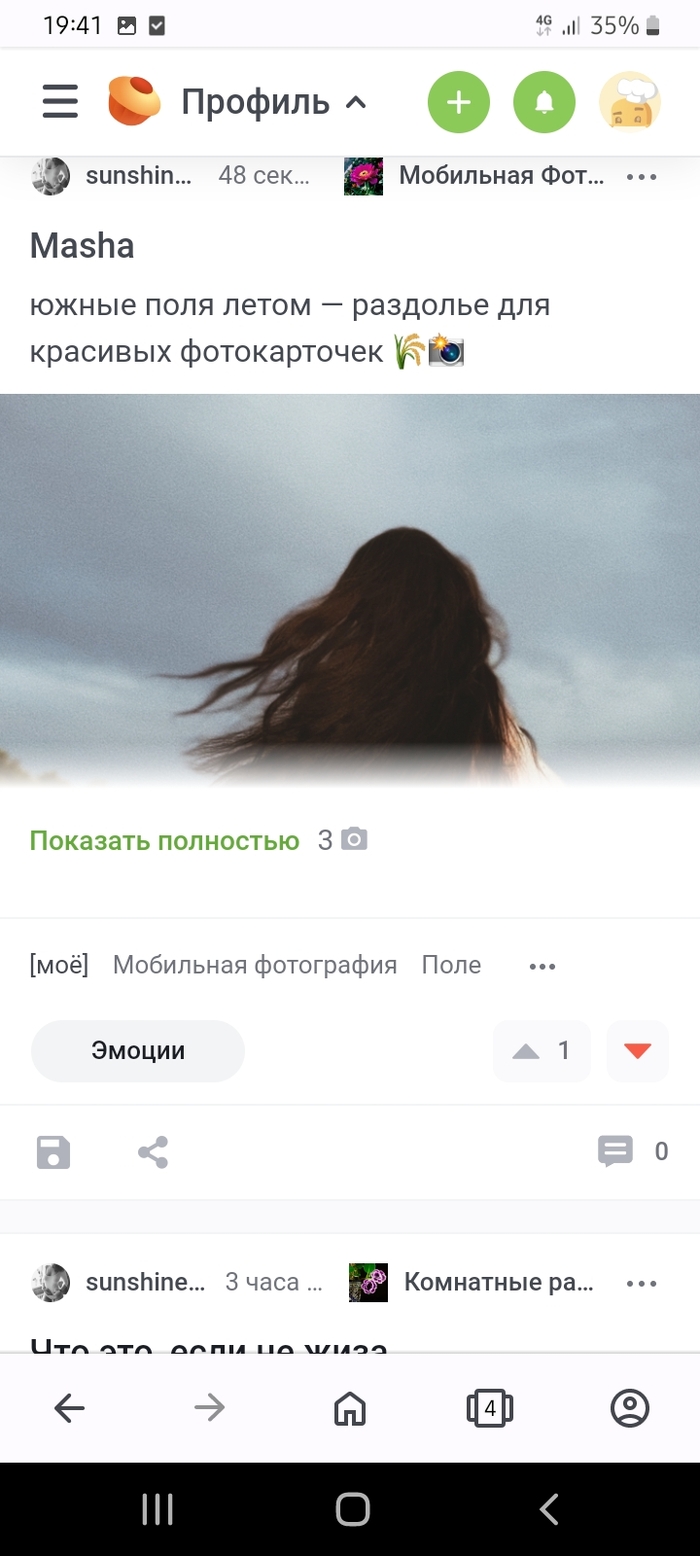Open browser tabs switcher showing 4
The height and width of the screenshot is (1556, 700).
490,1409
